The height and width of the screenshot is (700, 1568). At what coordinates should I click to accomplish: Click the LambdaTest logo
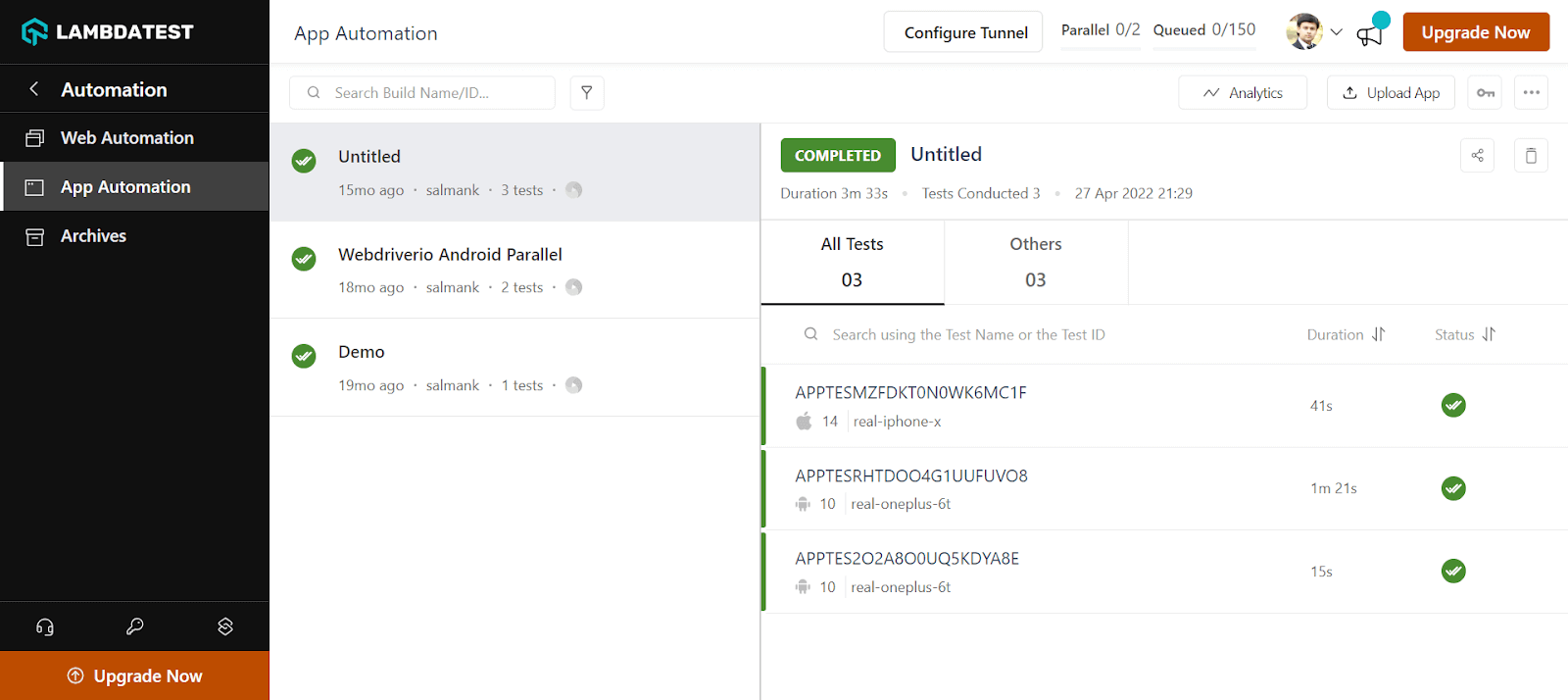(108, 32)
